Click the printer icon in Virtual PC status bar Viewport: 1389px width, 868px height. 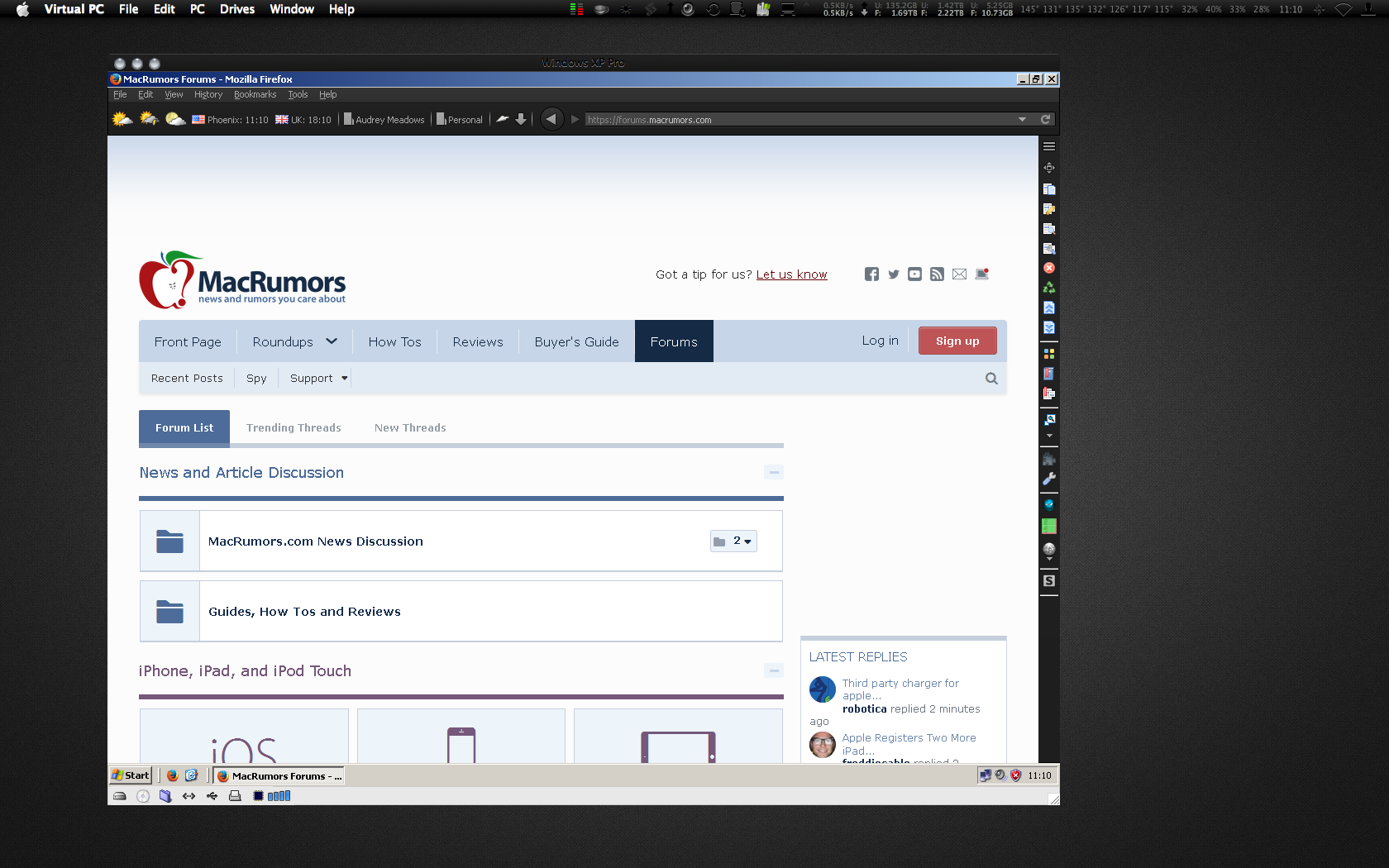pyautogui.click(x=235, y=796)
